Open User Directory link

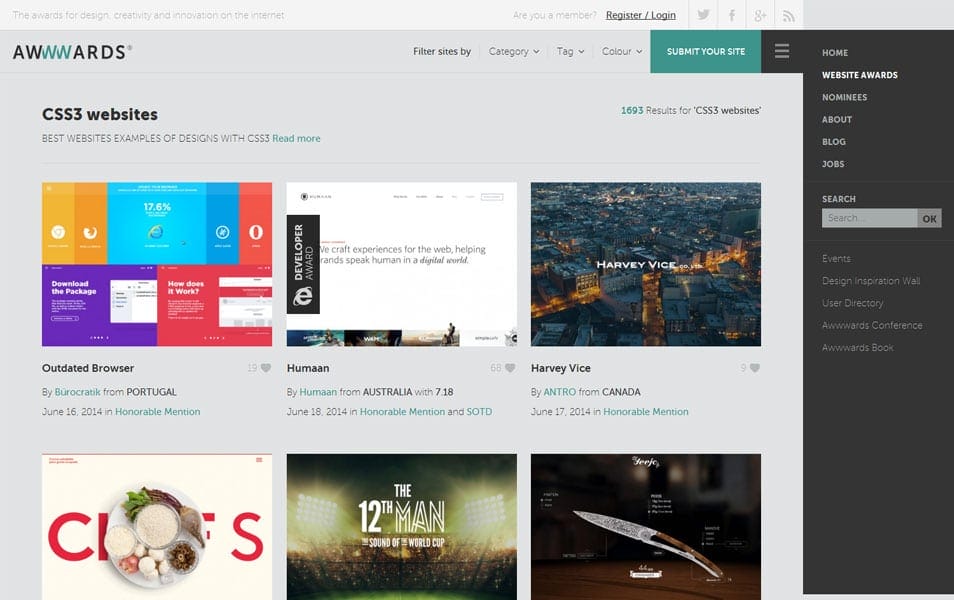point(852,303)
